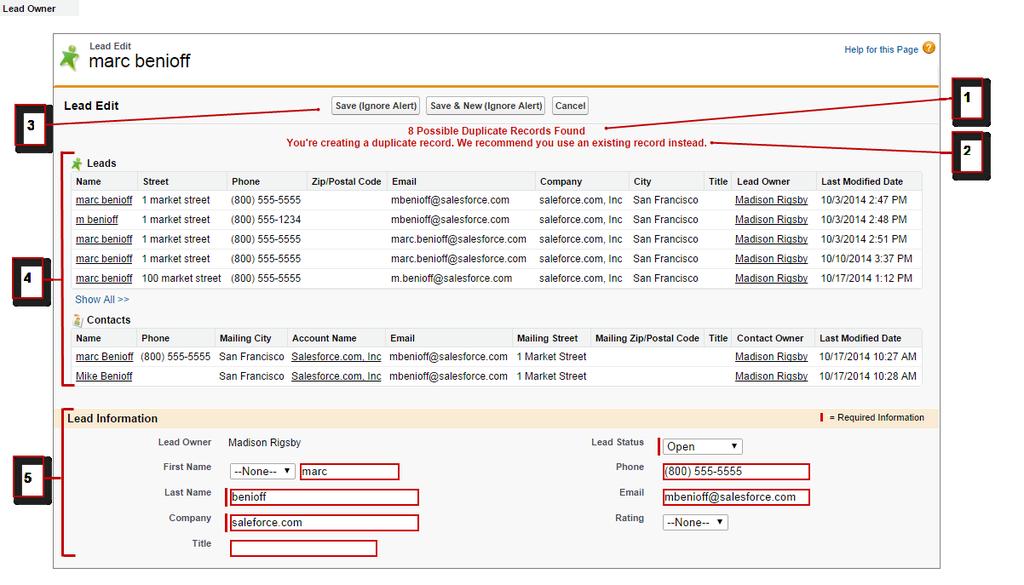This screenshot has height=585, width=1024.
Task: Click the First Name field containing marc
Action: (x=349, y=471)
